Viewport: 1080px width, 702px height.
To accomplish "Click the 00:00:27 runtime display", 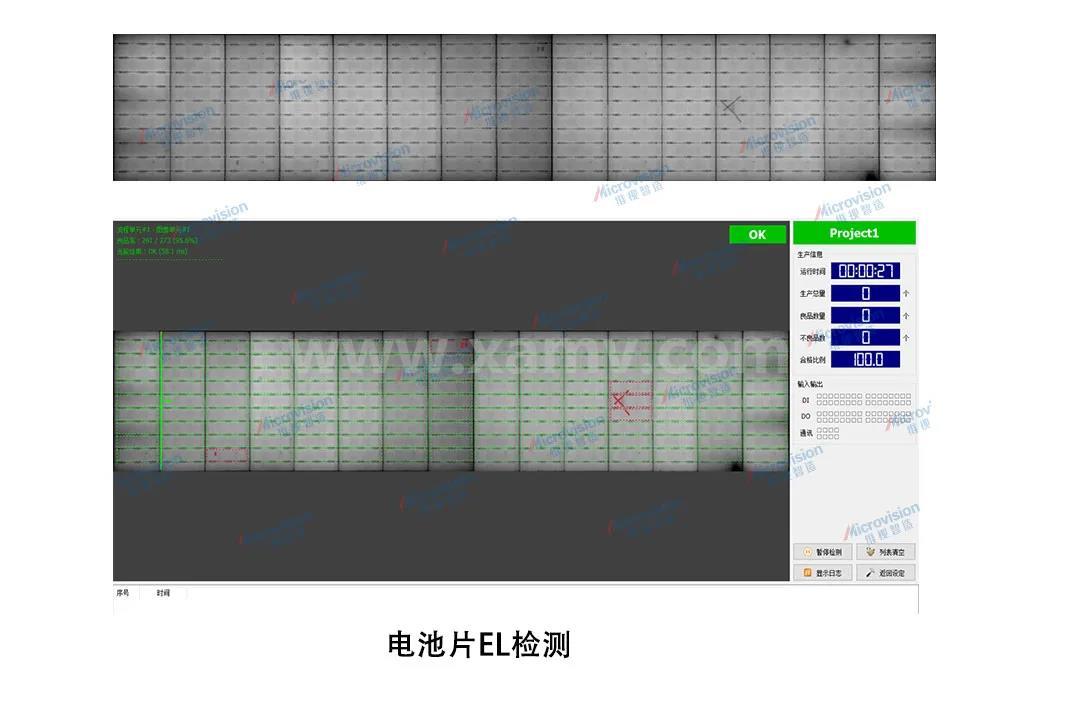I will (865, 271).
